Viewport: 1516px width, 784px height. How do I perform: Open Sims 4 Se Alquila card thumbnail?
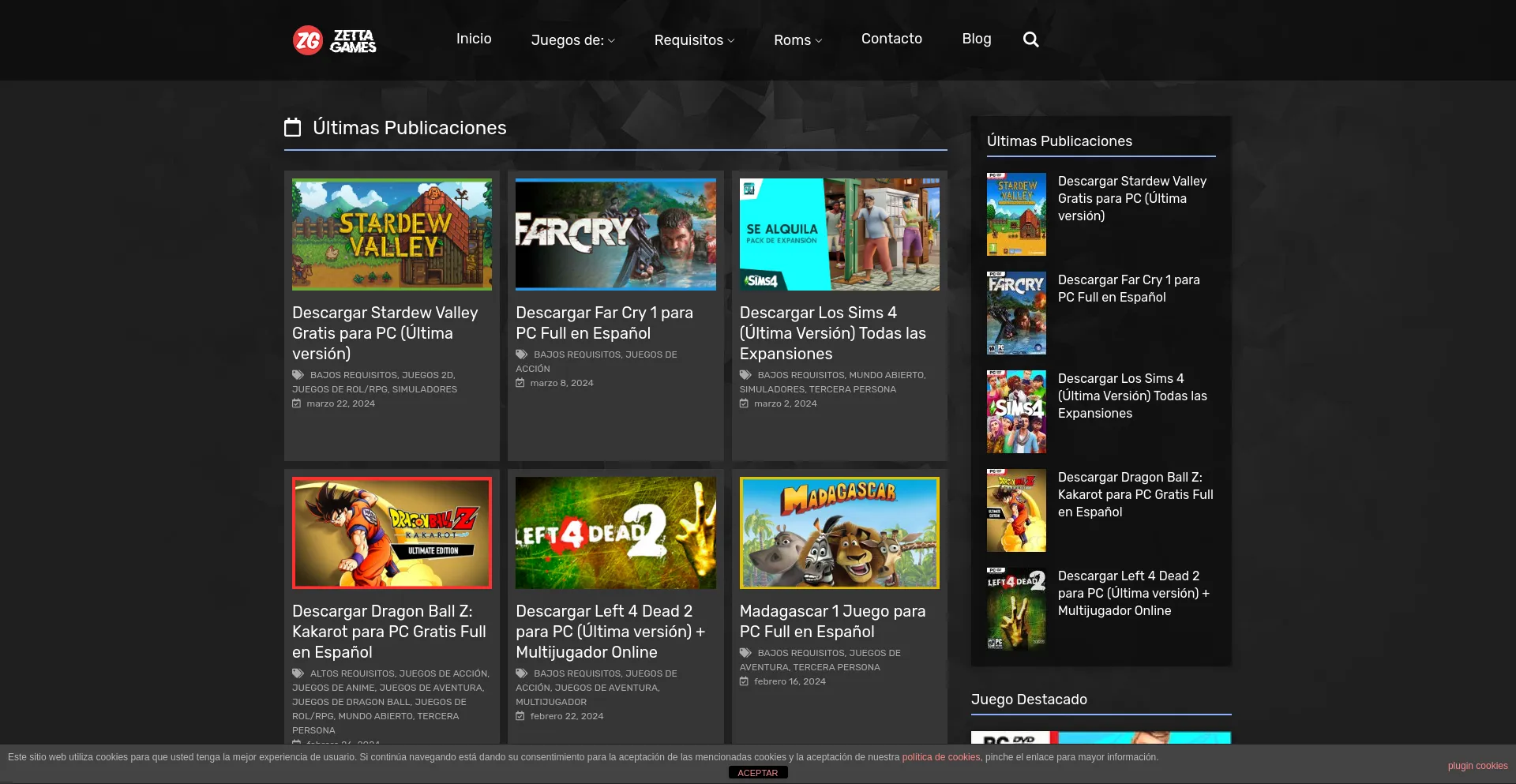839,234
